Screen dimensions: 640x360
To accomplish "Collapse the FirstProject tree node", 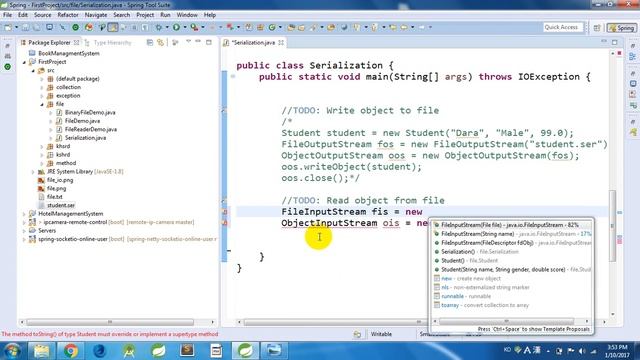I will [24, 62].
